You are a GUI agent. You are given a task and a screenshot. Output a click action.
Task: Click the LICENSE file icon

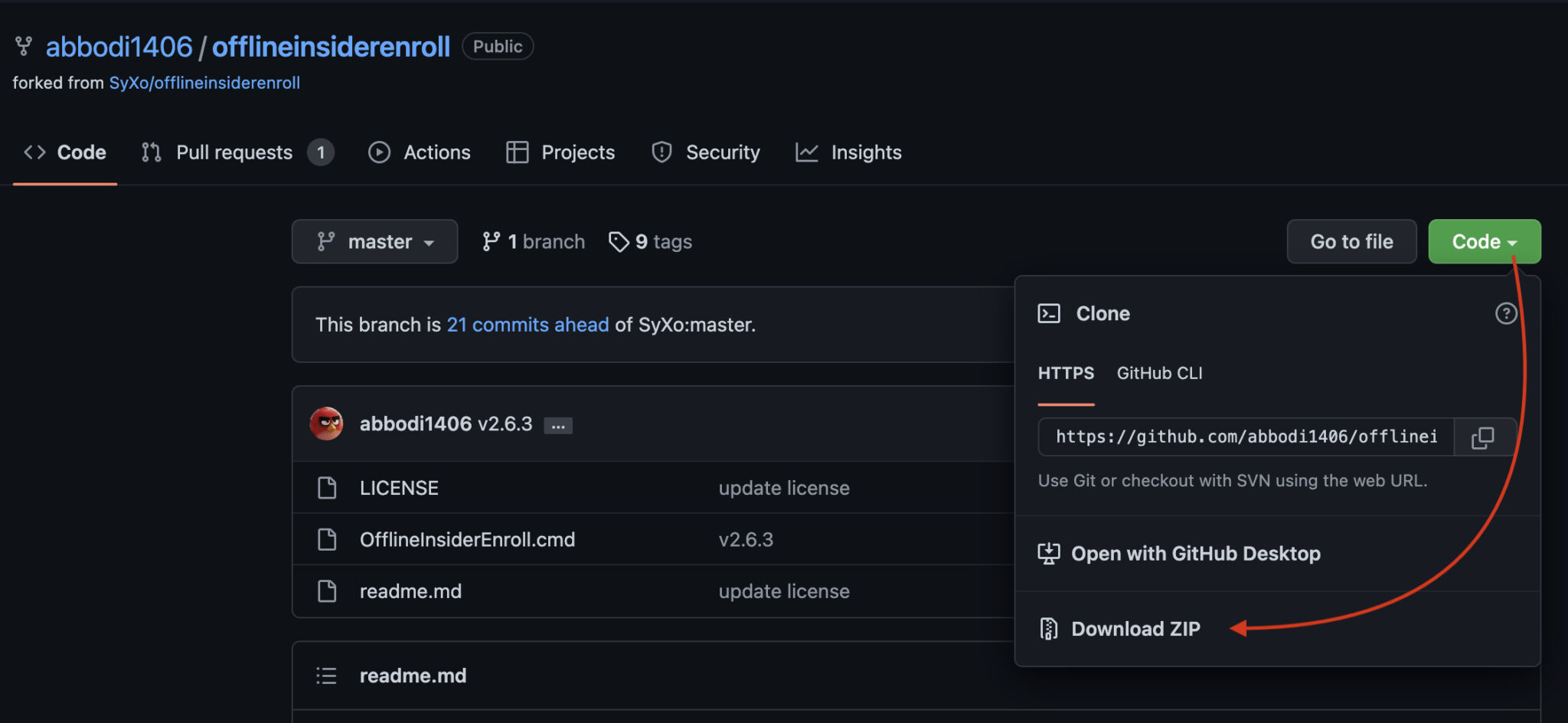(327, 488)
